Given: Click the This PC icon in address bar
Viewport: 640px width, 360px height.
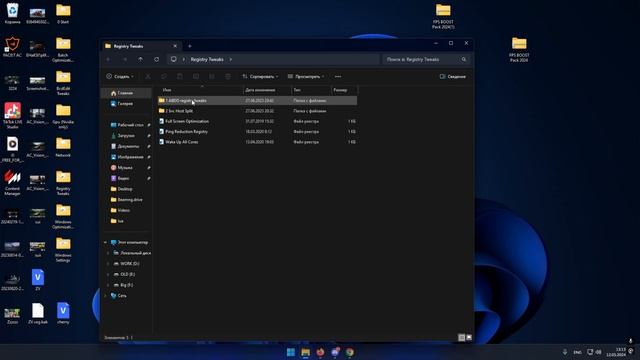Looking at the screenshot, I should 173,60.
